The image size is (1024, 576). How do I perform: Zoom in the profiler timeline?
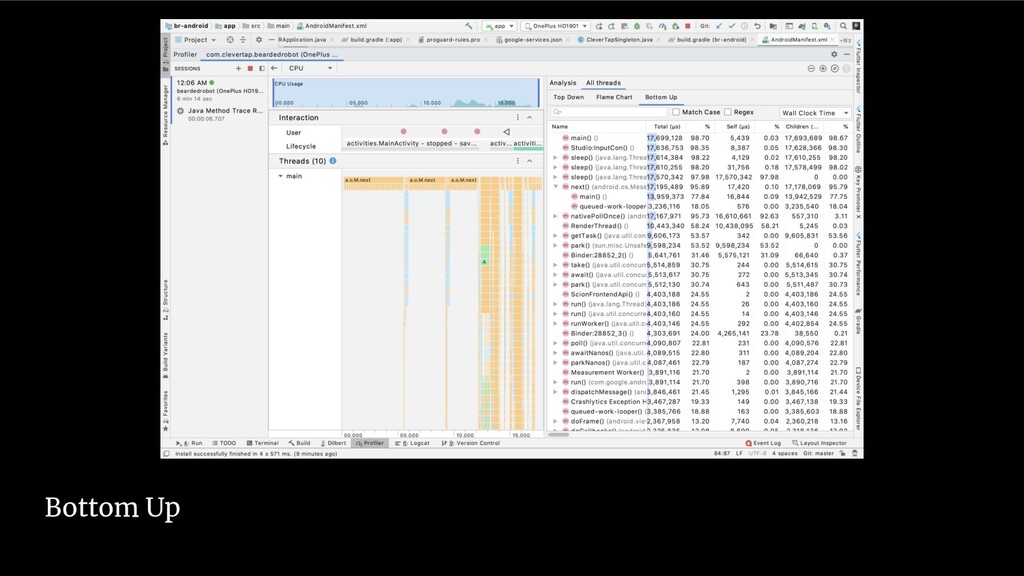pos(823,69)
